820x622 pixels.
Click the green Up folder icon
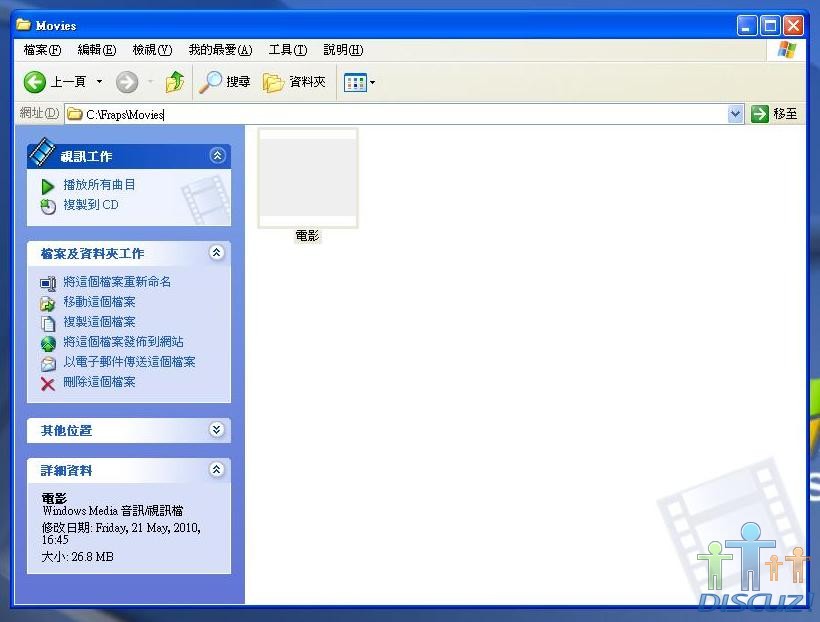tap(175, 82)
